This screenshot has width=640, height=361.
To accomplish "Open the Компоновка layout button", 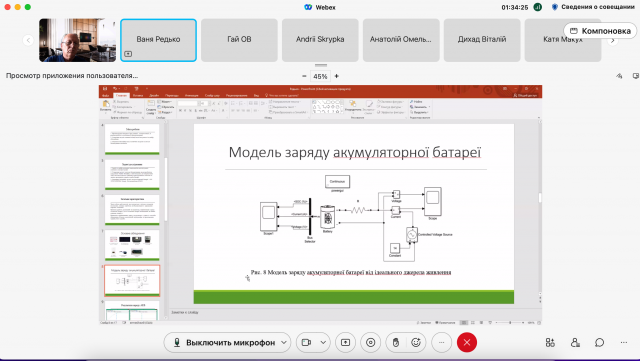I will tap(600, 31).
